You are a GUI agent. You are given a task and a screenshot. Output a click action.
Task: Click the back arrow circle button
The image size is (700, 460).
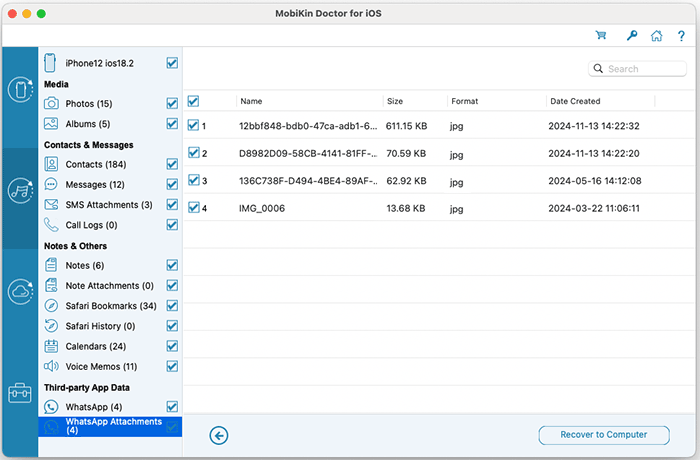(x=219, y=435)
